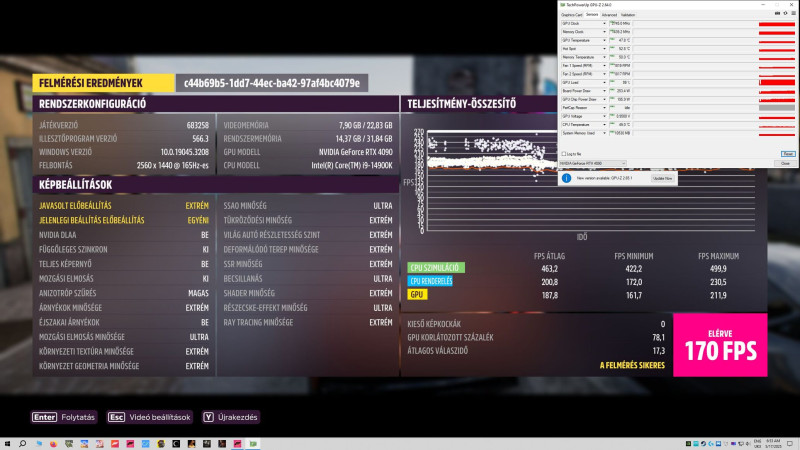This screenshot has height=450, width=800.
Task: Click the GPU Load red graph bar
Action: click(x=777, y=82)
